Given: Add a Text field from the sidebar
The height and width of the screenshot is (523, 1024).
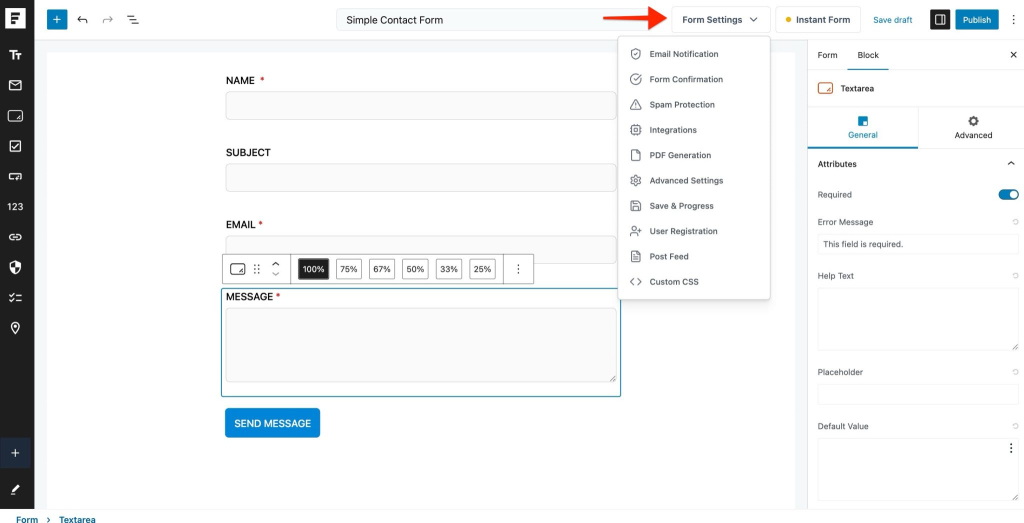Looking at the screenshot, I should (15, 55).
